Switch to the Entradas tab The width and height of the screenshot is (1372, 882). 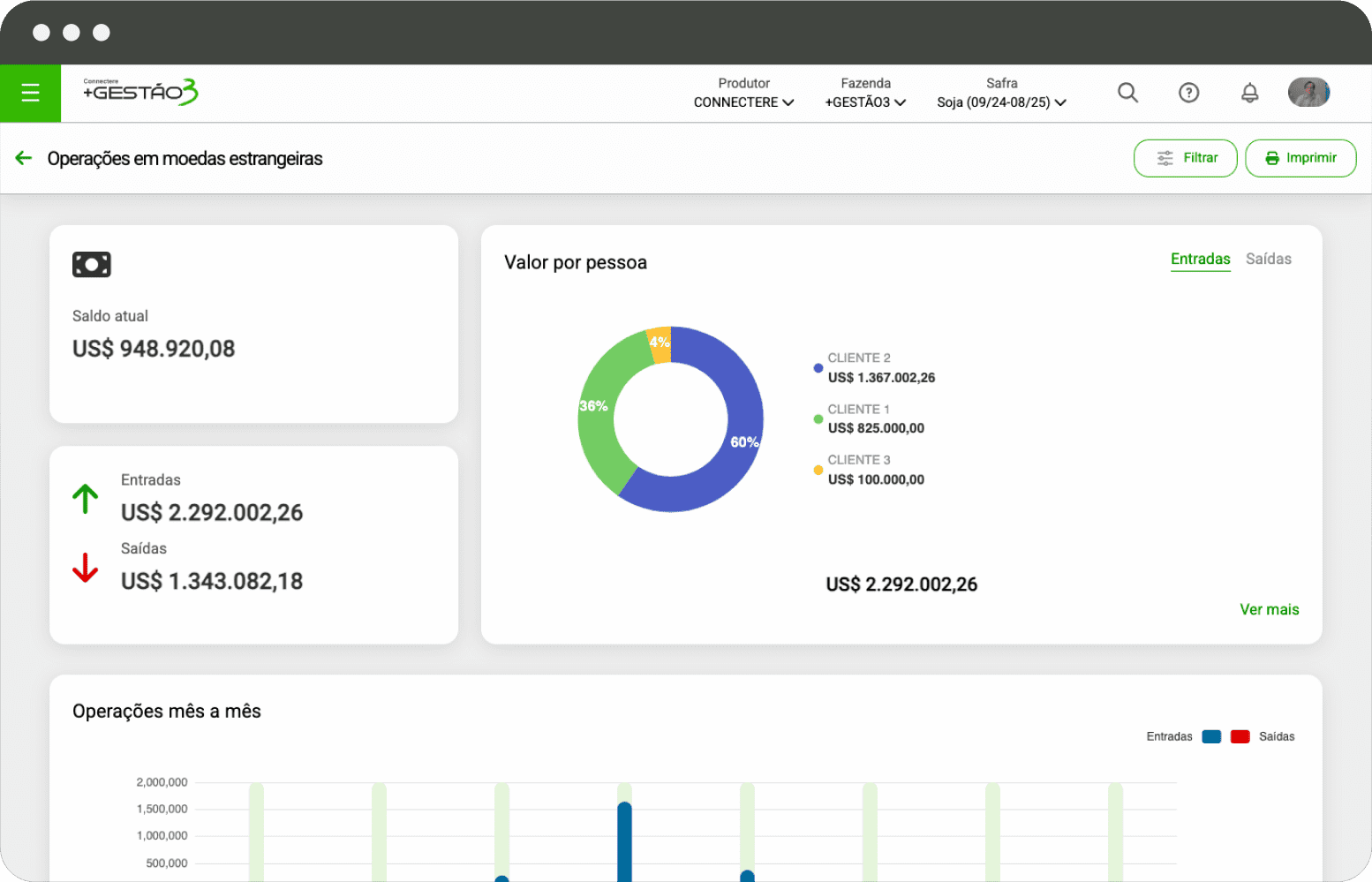pos(1200,259)
